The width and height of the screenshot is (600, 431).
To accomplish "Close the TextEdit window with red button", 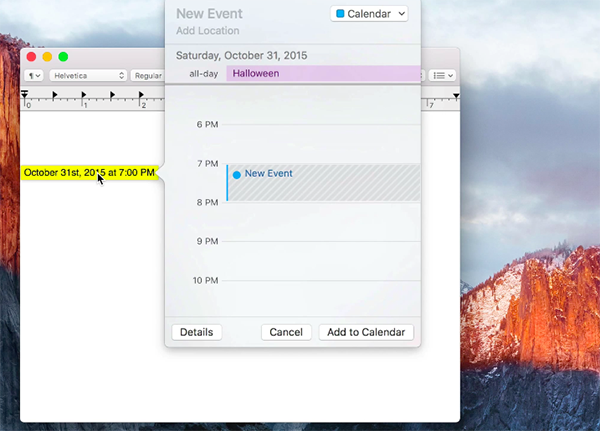I will [x=31, y=57].
